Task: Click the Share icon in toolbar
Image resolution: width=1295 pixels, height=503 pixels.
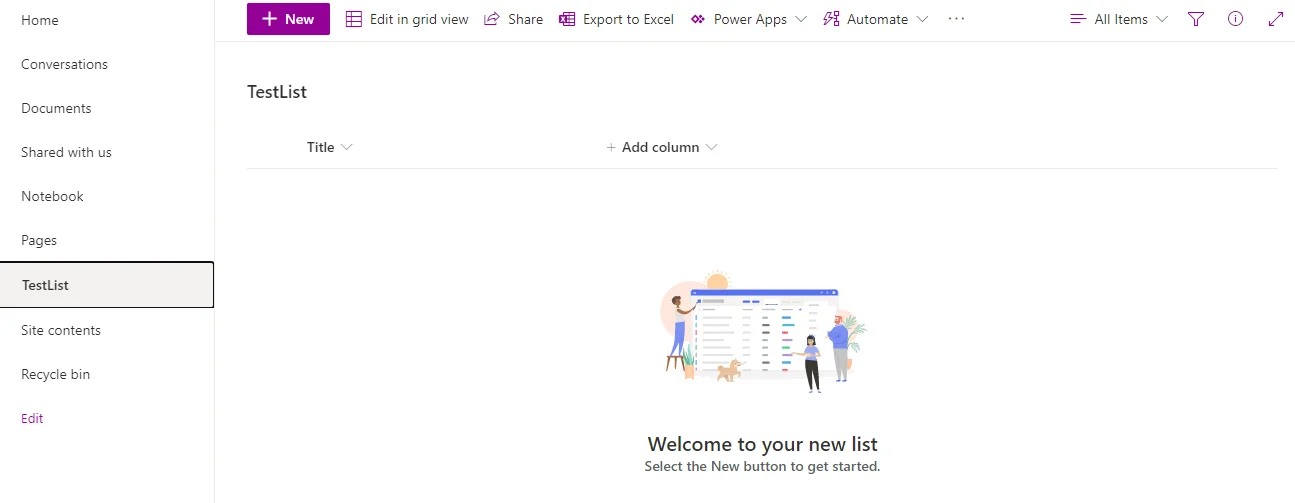Action: [492, 19]
